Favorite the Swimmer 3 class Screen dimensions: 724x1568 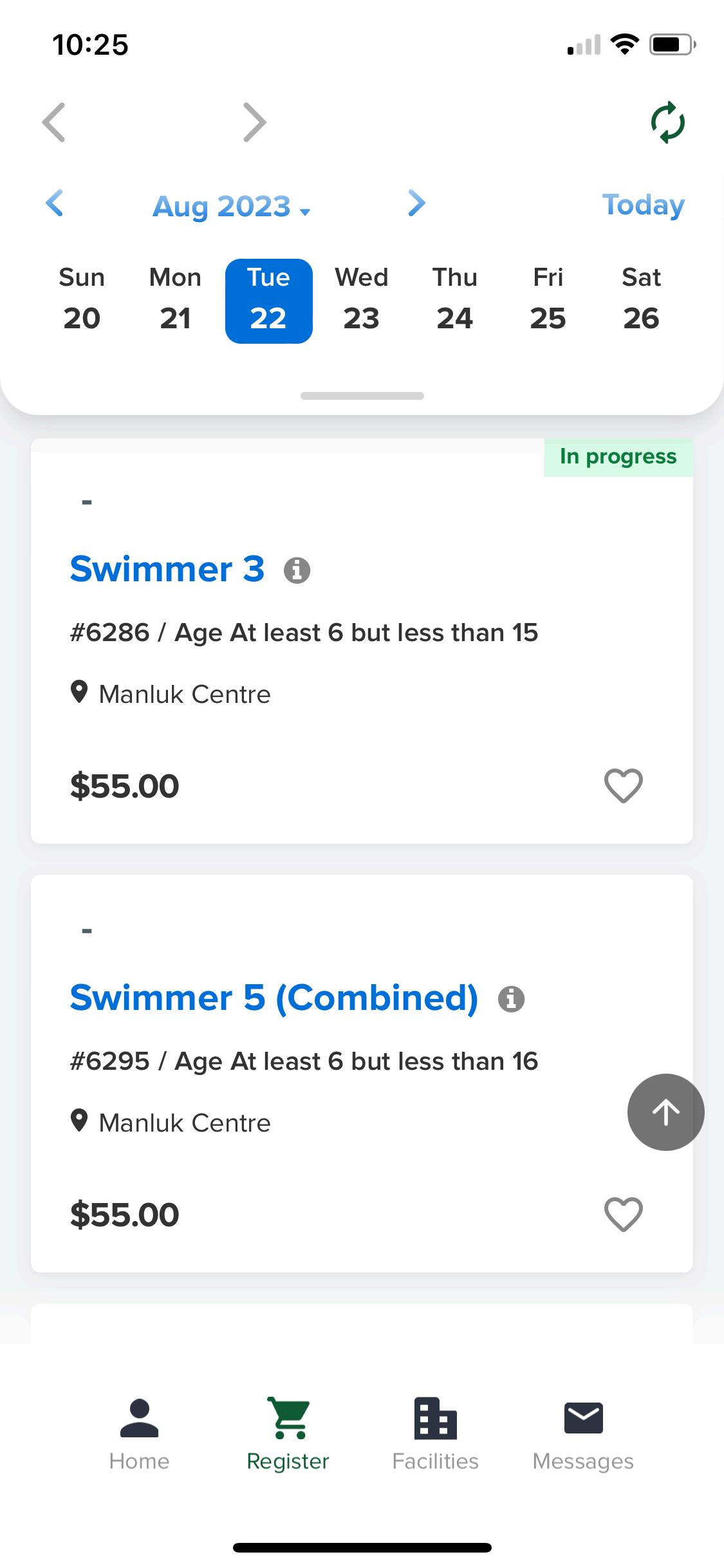(623, 786)
